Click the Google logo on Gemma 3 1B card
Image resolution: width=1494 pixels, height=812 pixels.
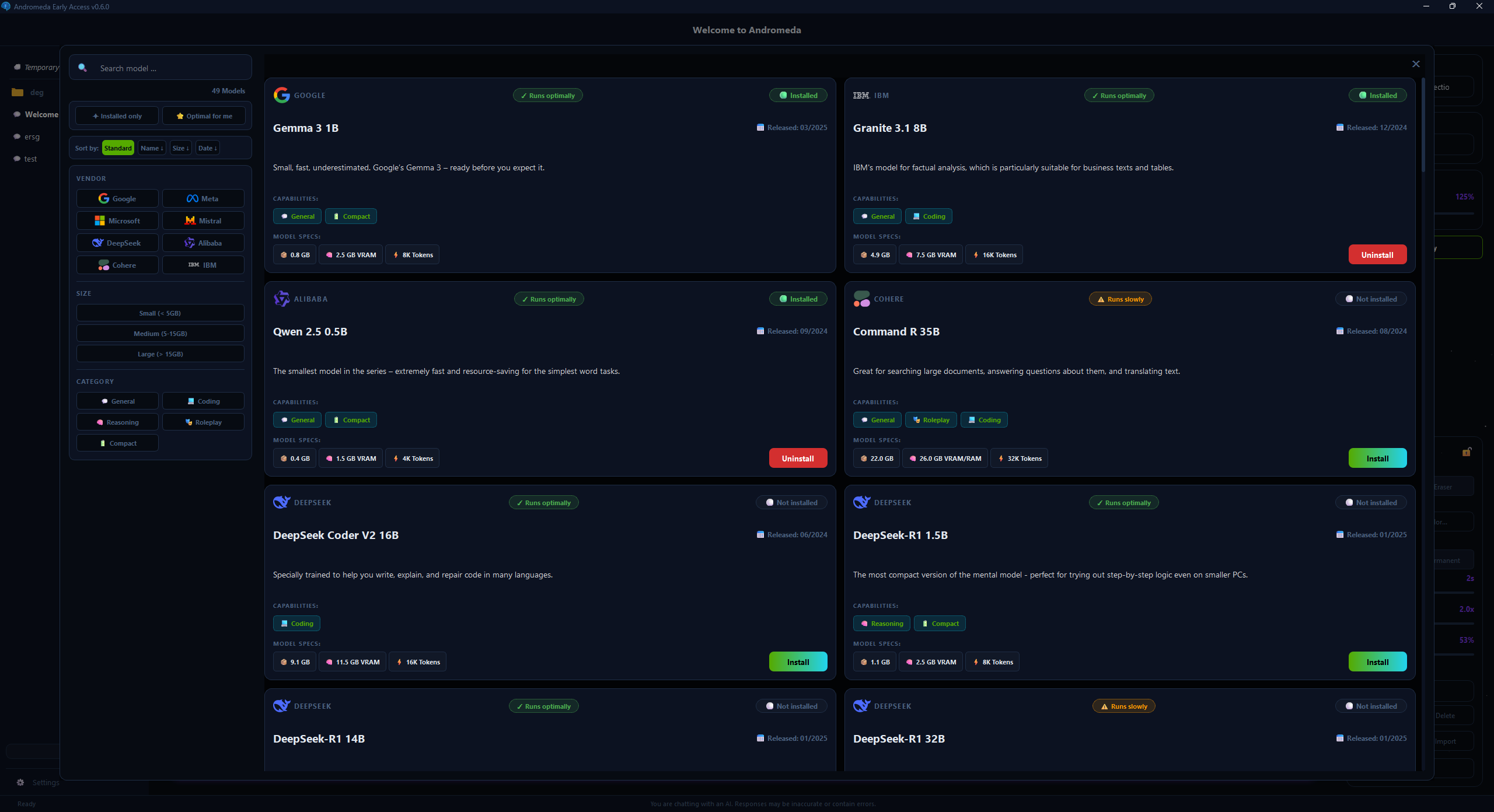click(282, 95)
